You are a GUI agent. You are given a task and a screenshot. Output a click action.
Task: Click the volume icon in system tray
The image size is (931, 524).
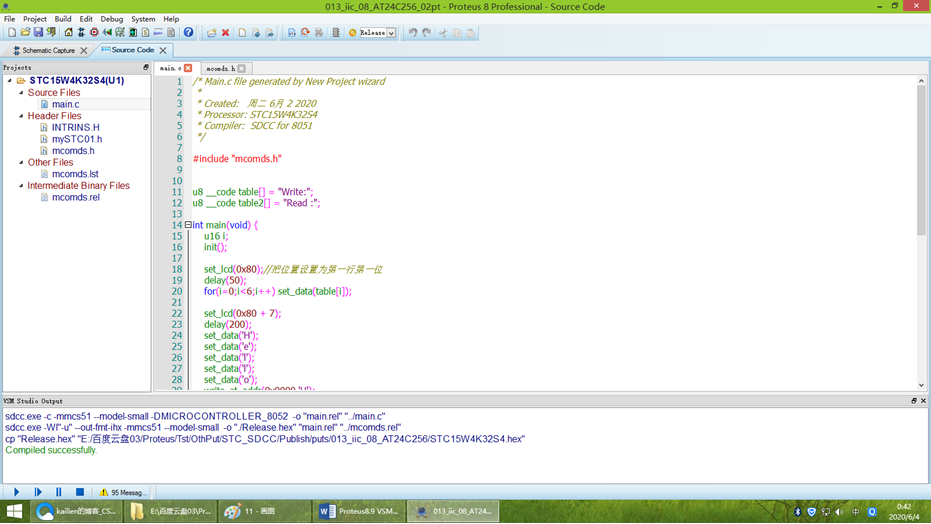tap(839, 512)
